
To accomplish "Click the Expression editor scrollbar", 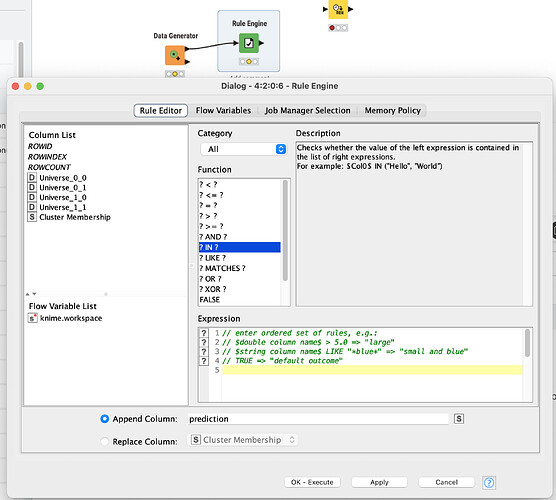I will (527, 343).
